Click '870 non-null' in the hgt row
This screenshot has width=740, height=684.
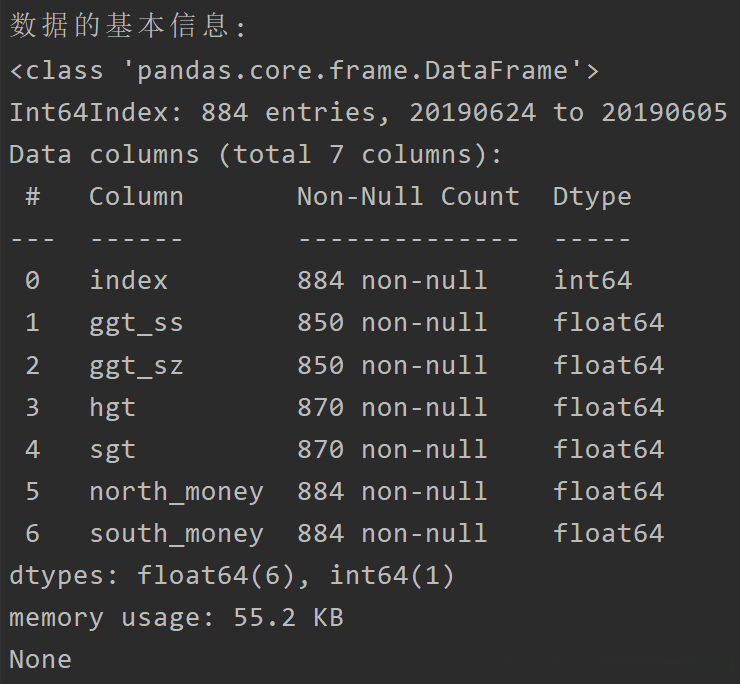(x=392, y=407)
